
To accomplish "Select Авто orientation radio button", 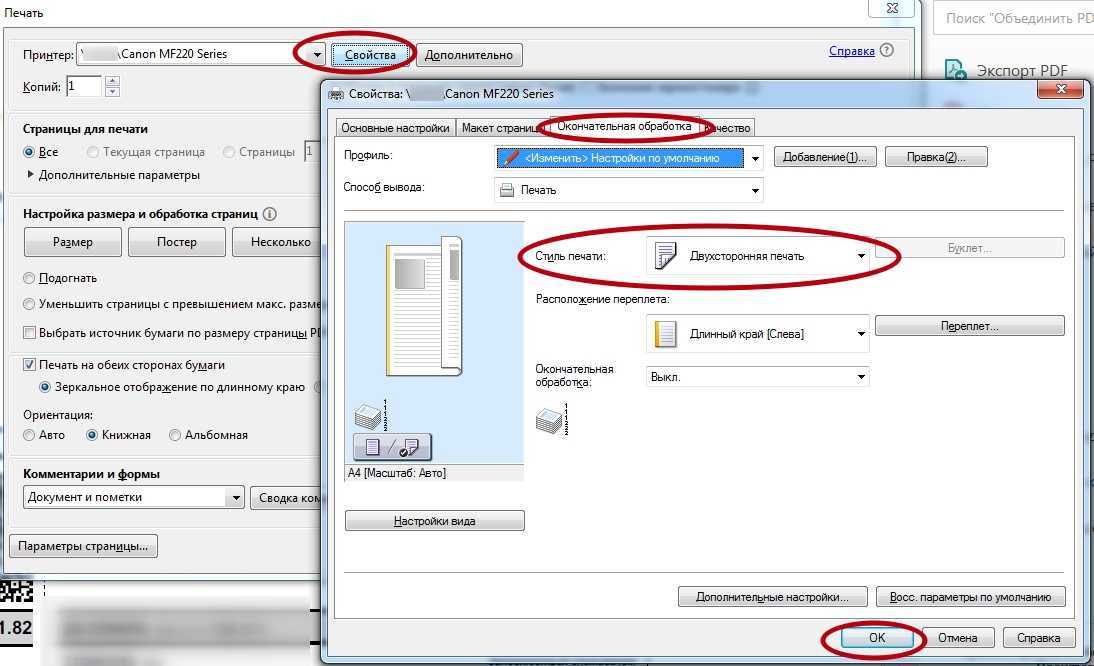I will pyautogui.click(x=29, y=435).
